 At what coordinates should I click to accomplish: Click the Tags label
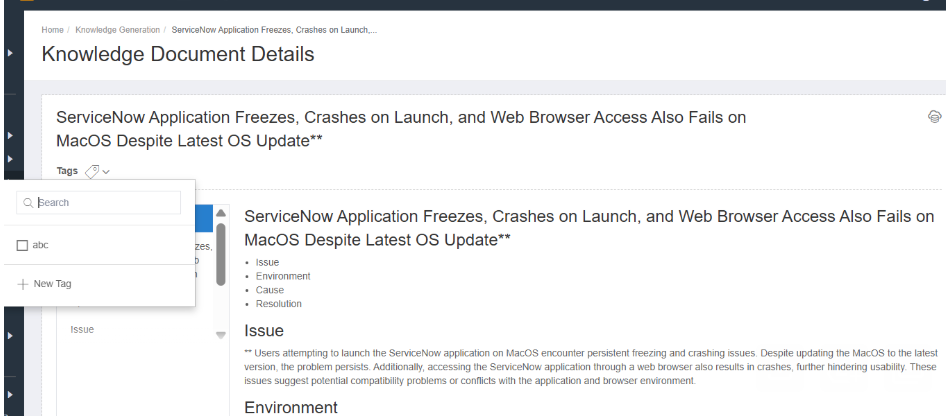click(67, 171)
